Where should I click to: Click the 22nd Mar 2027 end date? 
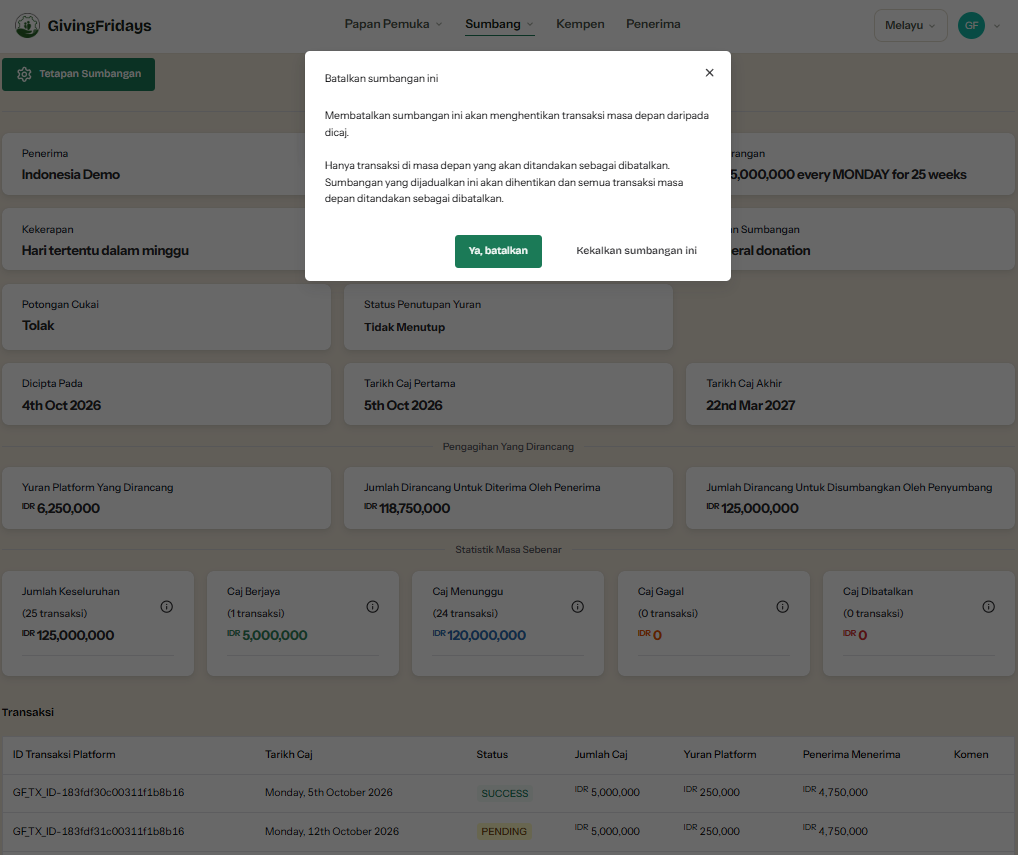tap(751, 406)
